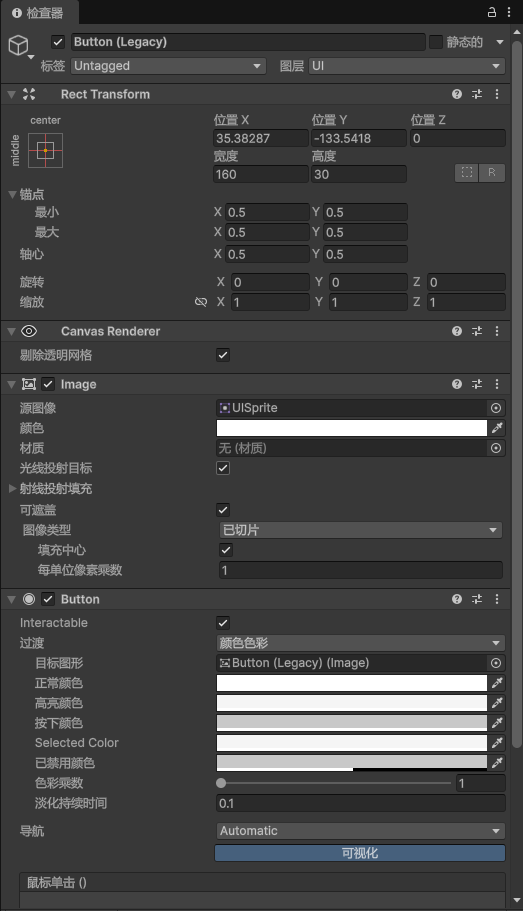Screen dimensions: 523x911
Task: Toggle the 静态的 (static) checkbox
Action: pyautogui.click(x=436, y=42)
